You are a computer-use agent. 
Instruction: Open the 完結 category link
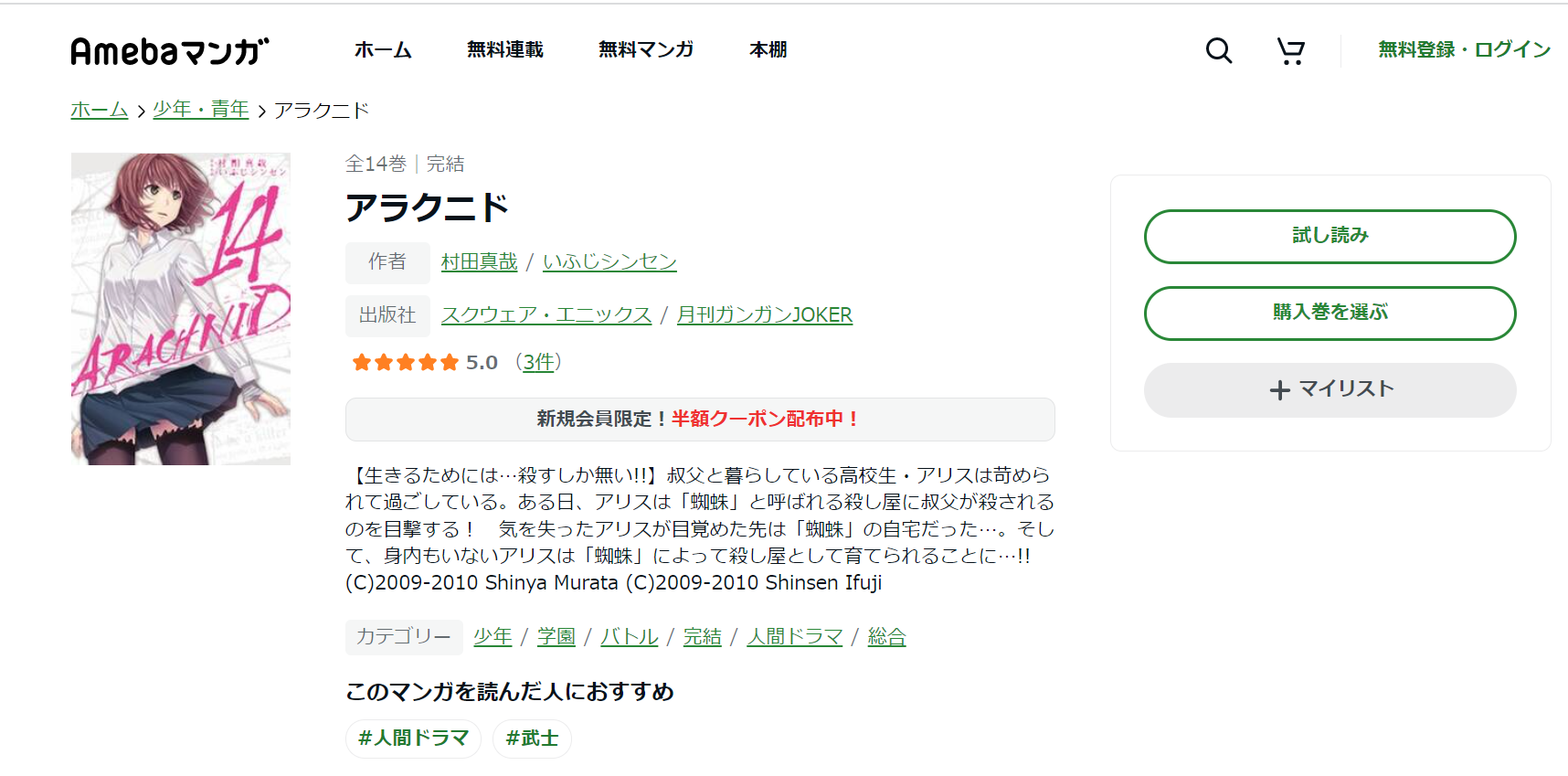pyautogui.click(x=703, y=636)
